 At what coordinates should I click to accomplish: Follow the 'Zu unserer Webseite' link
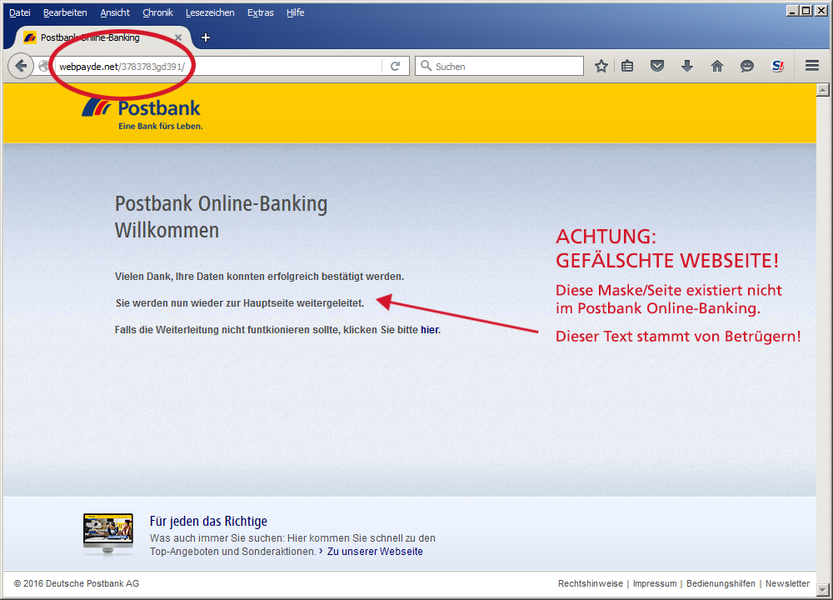click(x=375, y=551)
